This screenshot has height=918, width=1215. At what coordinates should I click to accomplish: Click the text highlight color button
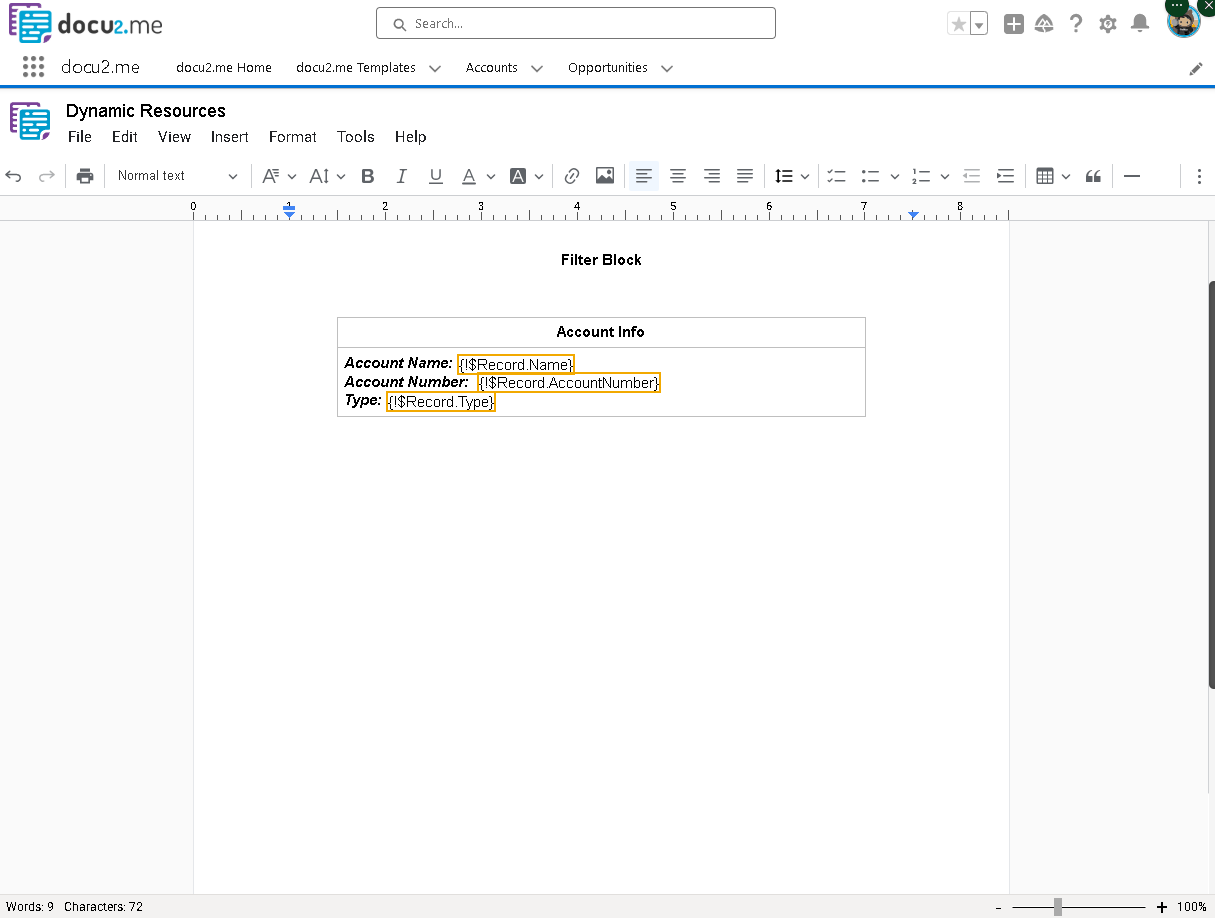[518, 176]
